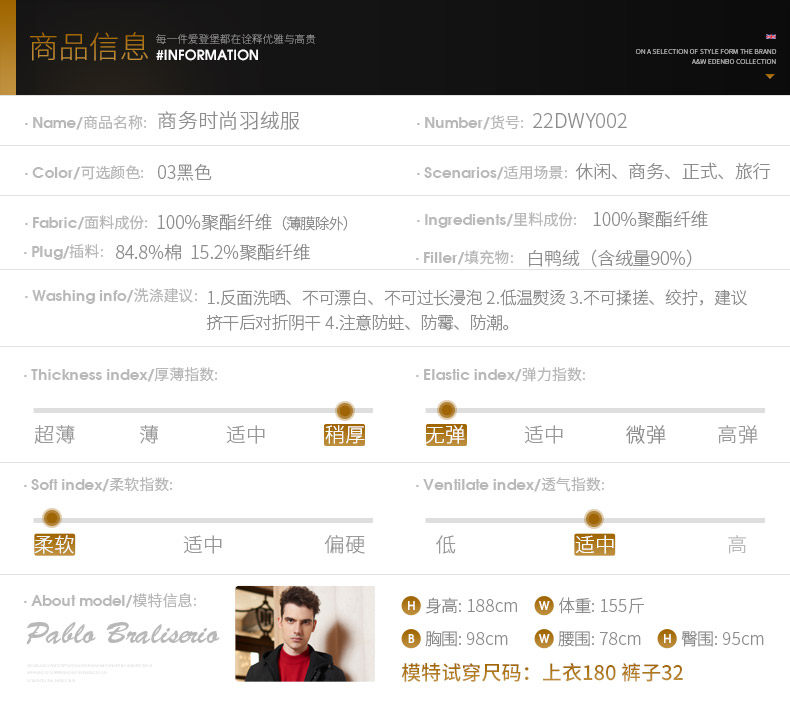
Task: Select the 薄 thickness option
Action: 149,435
